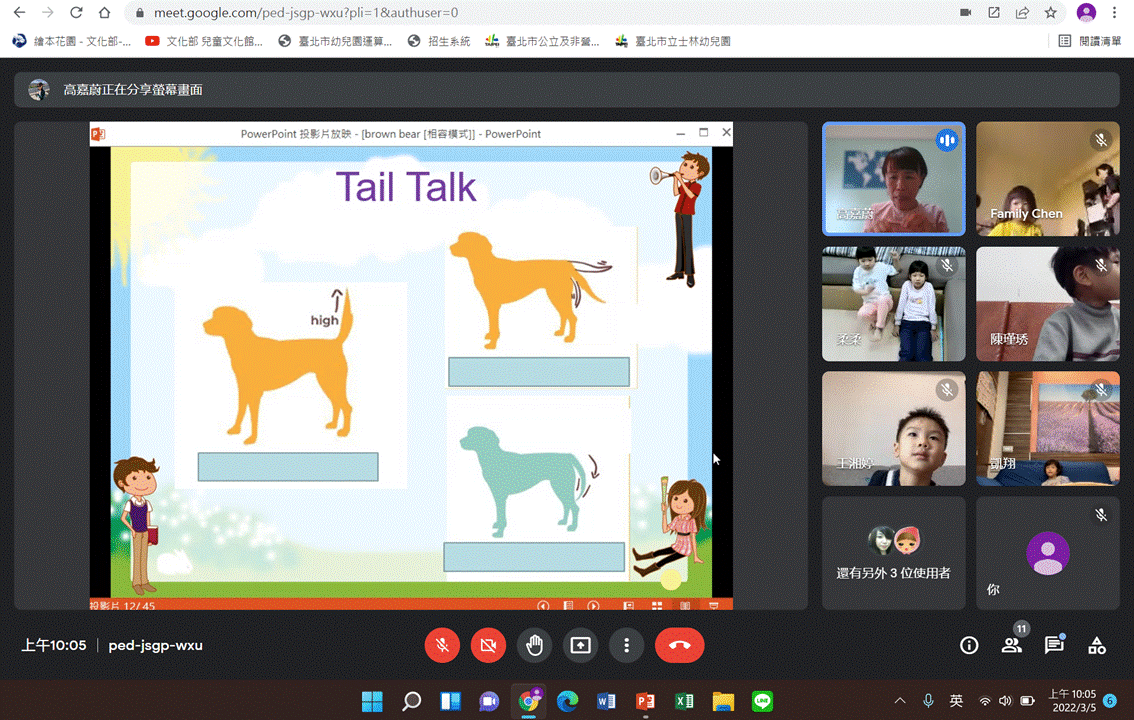Click the present screen button

coord(580,646)
